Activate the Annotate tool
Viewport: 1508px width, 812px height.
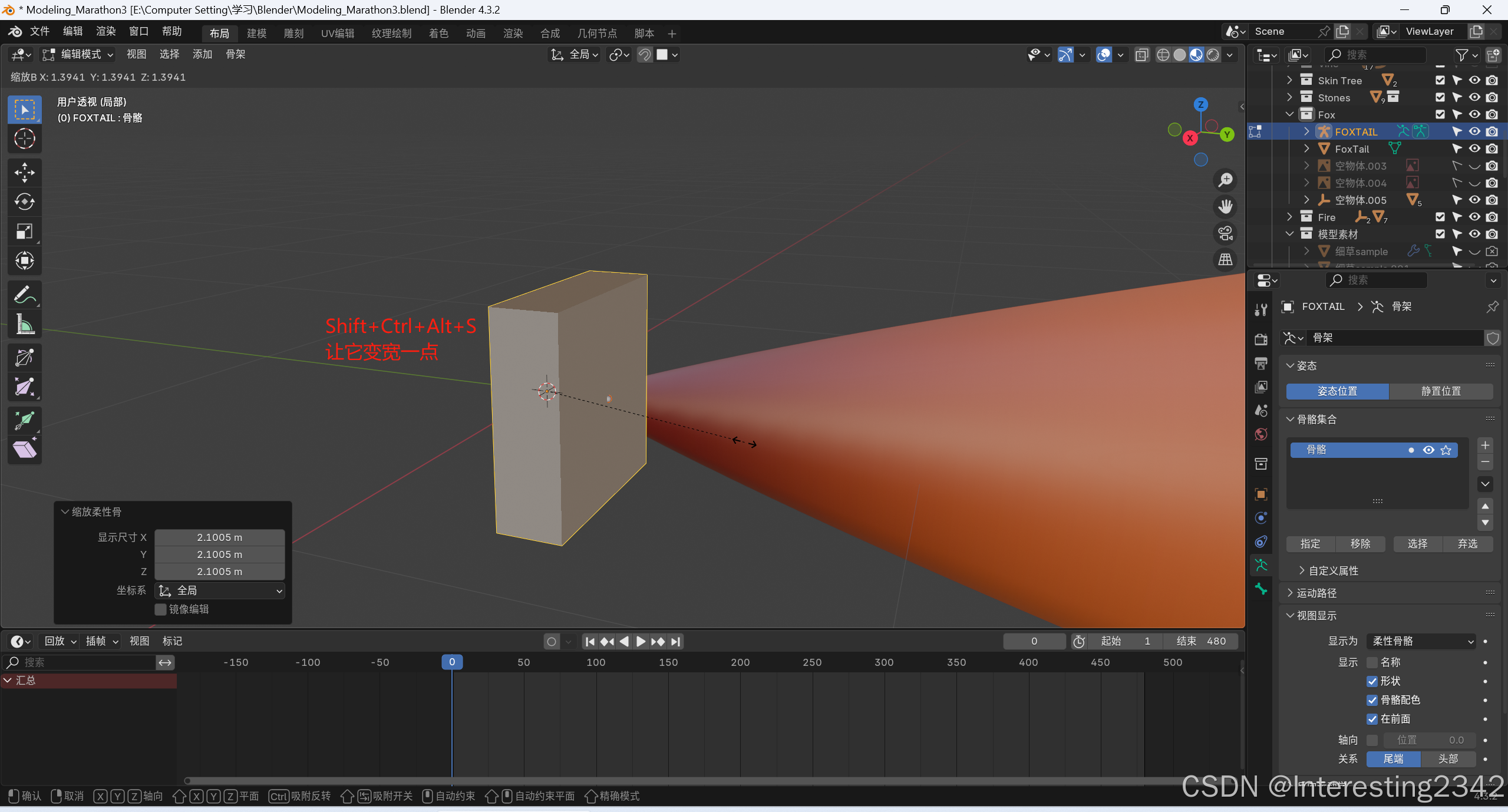[24, 295]
